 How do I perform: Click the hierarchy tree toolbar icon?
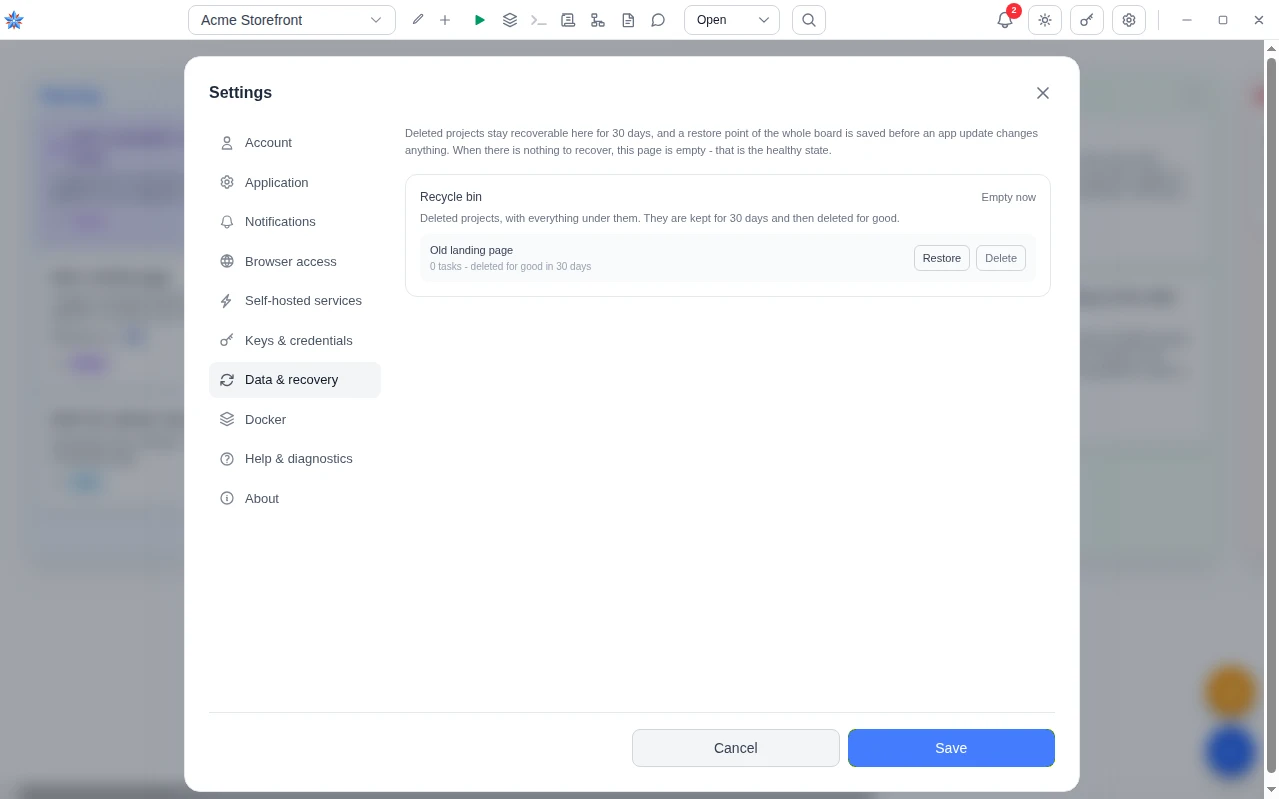pyautogui.click(x=598, y=20)
